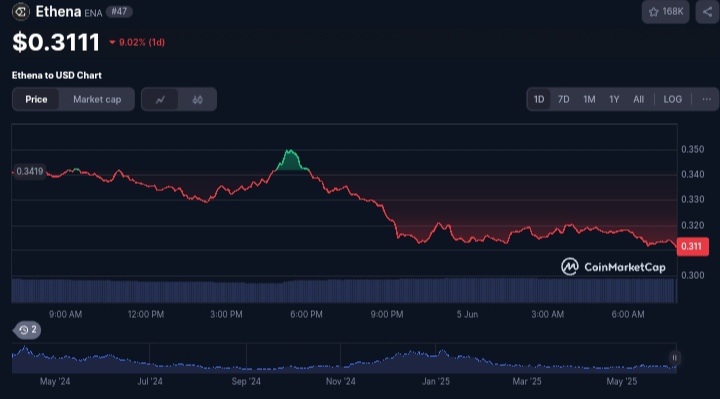Click the #47 rank badge
720x399 pixels.
(x=119, y=11)
